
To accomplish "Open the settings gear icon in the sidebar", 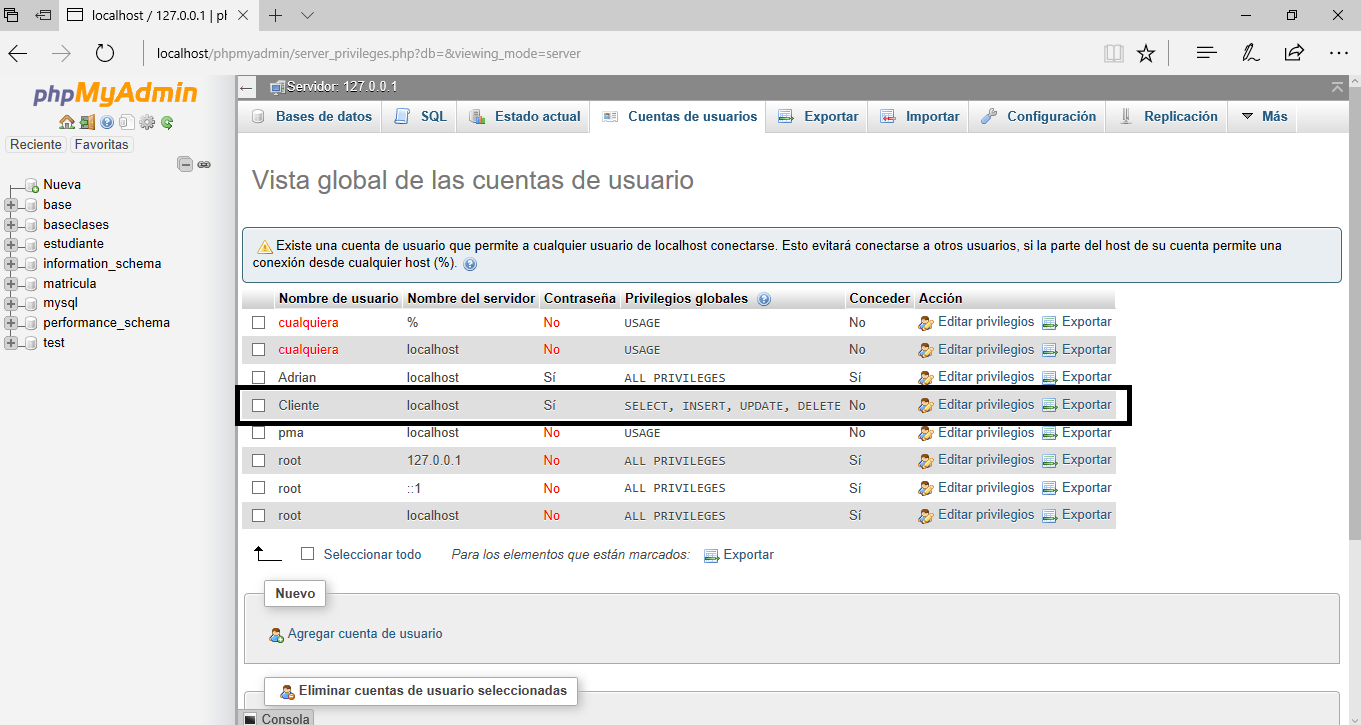I will [146, 122].
